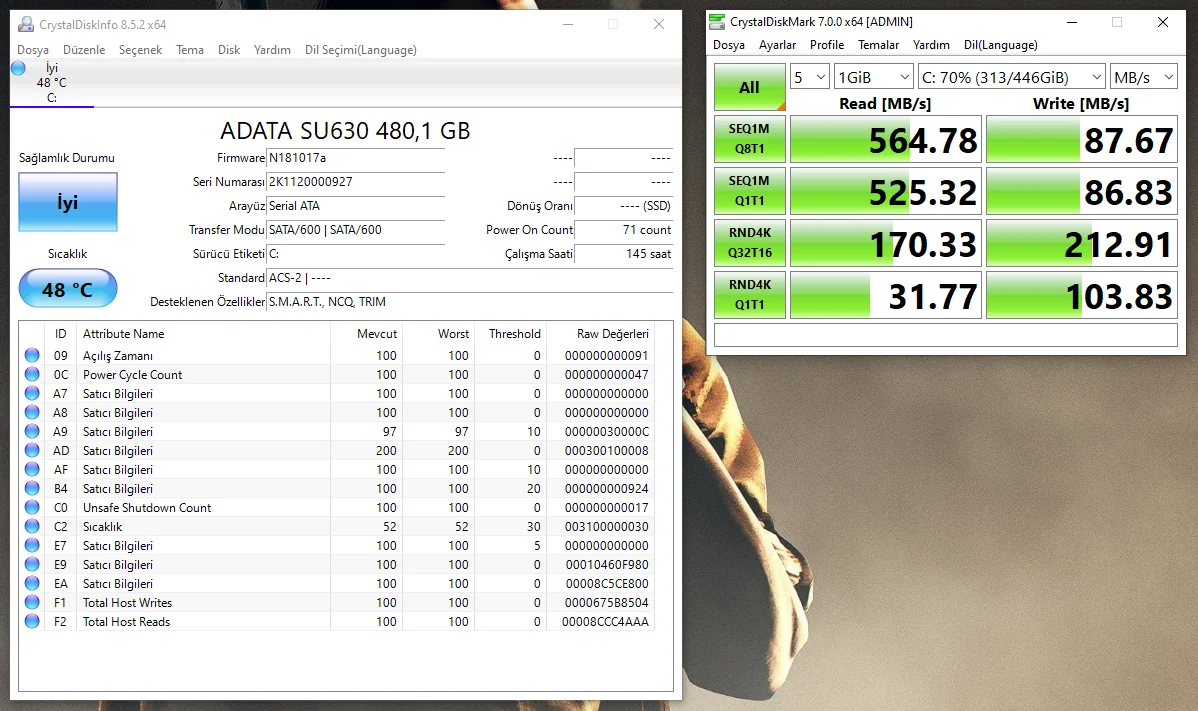Click status orb of attribute AF row
Image resolution: width=1198 pixels, height=711 pixels.
(32, 470)
